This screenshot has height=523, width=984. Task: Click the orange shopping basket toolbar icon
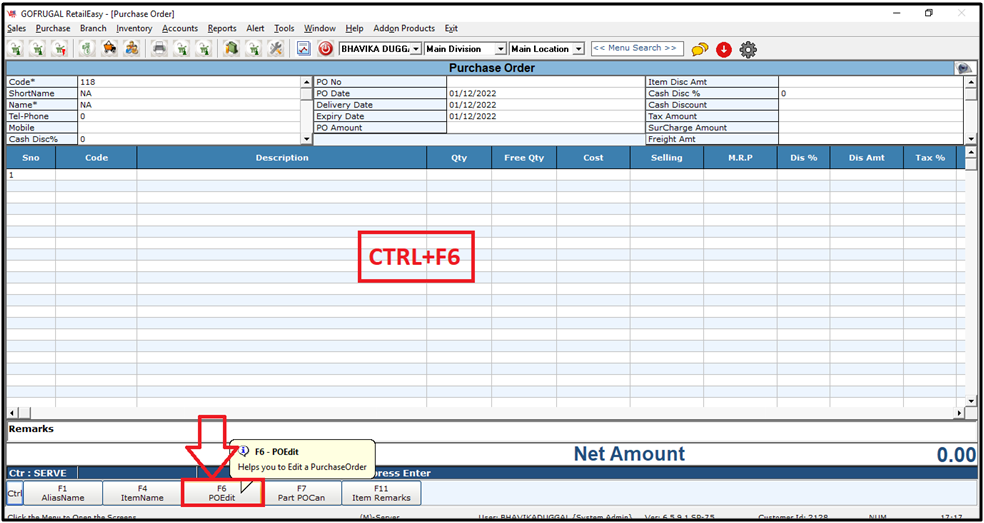click(110, 48)
